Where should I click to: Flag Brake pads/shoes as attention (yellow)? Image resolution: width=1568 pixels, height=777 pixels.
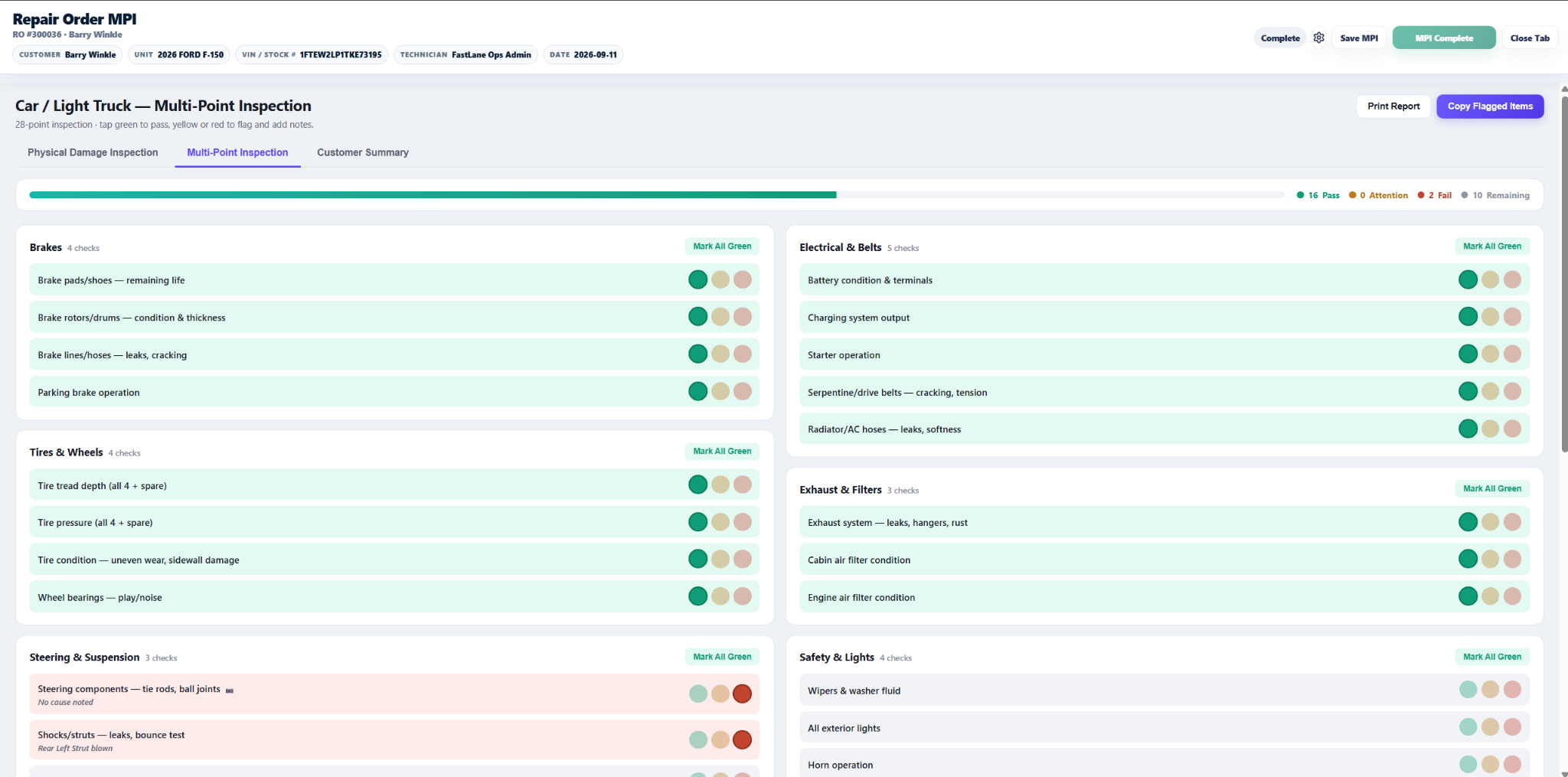tap(720, 279)
